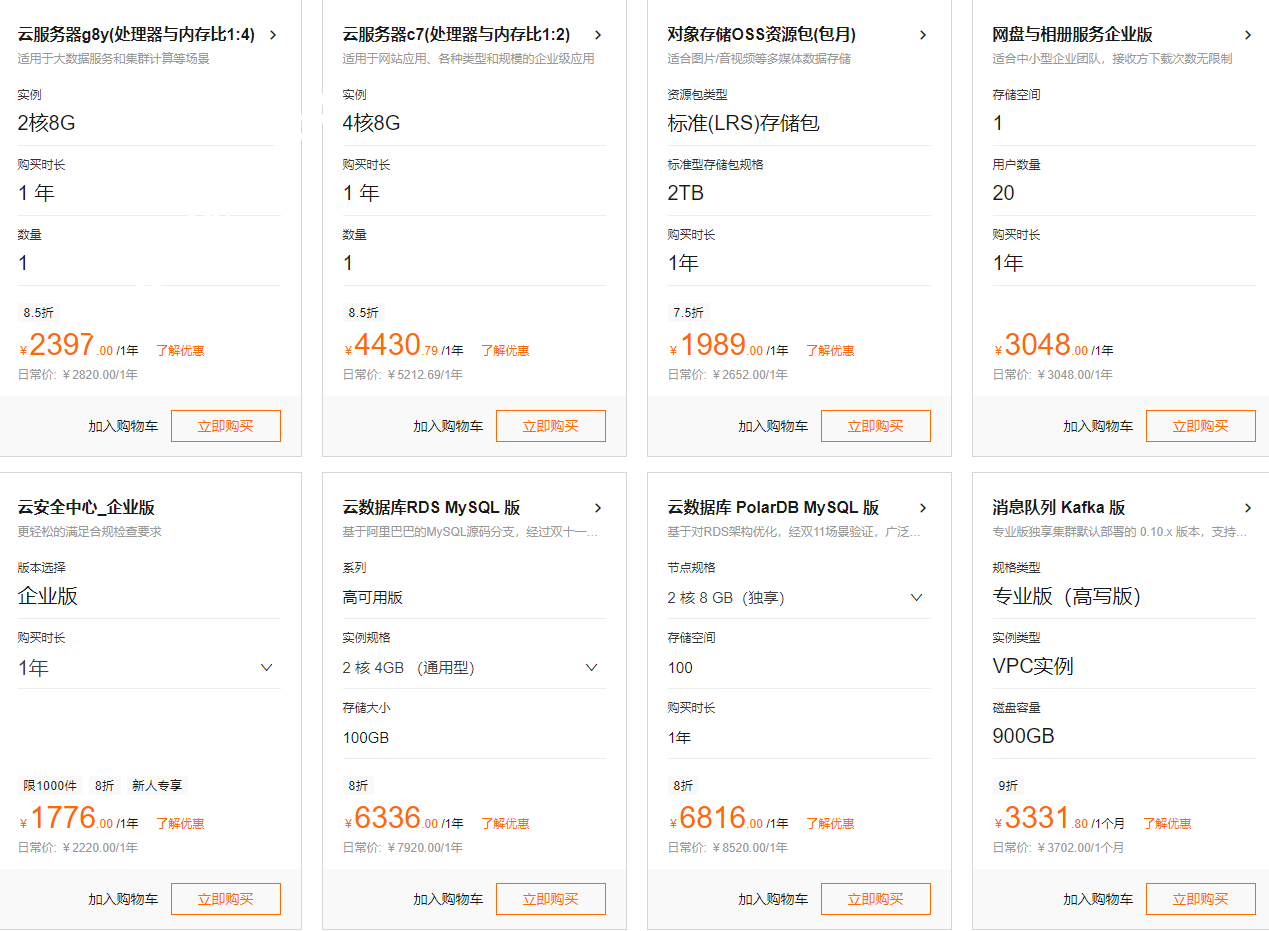This screenshot has height=931, width=1269.
Task: Click the 7.5折 discount tag
Action: (688, 313)
